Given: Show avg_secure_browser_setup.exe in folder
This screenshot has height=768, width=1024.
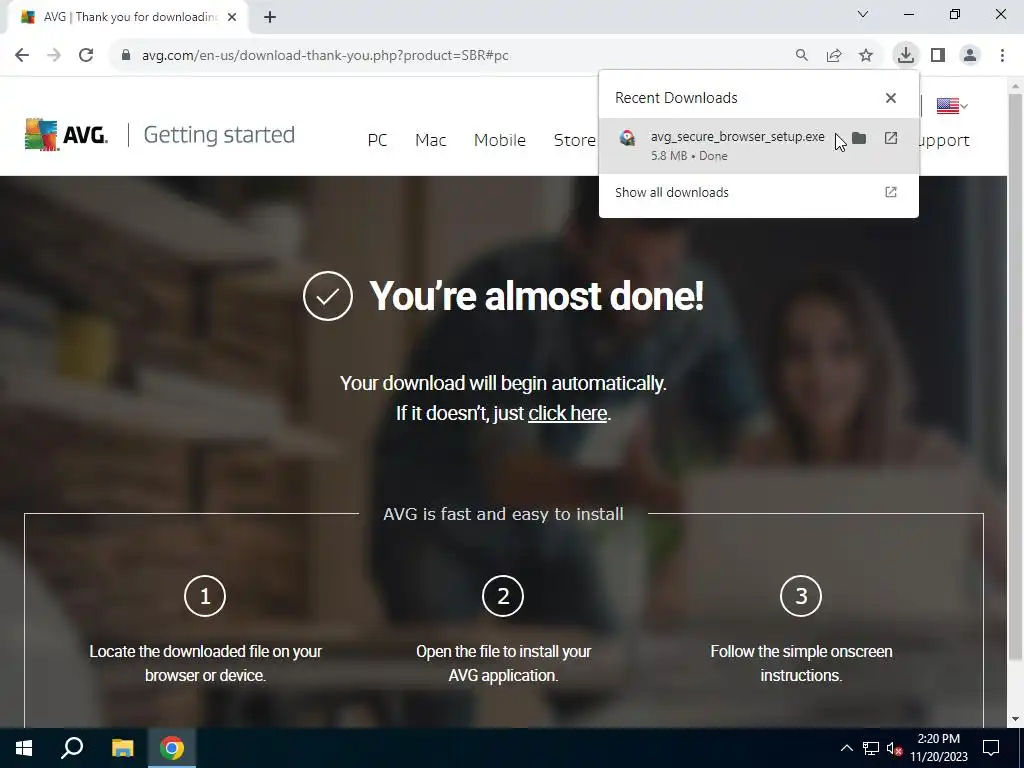Looking at the screenshot, I should tap(859, 138).
